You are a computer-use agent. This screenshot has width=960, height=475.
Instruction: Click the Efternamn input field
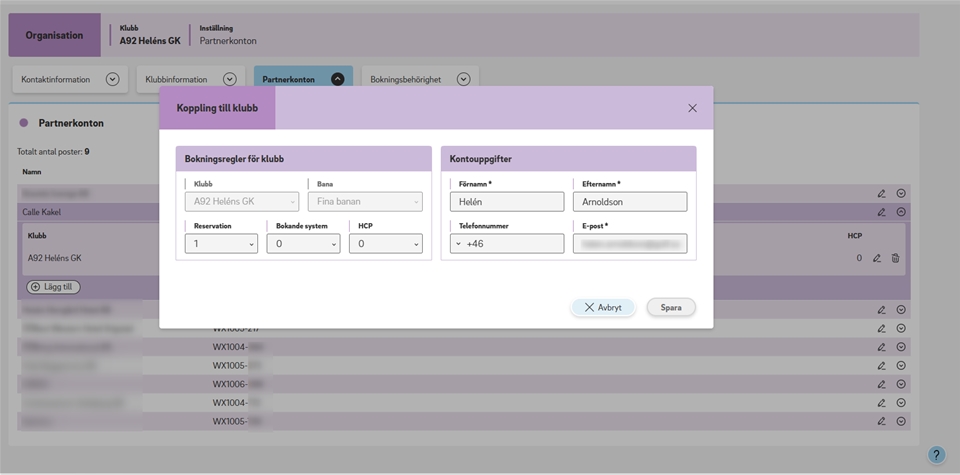click(630, 201)
